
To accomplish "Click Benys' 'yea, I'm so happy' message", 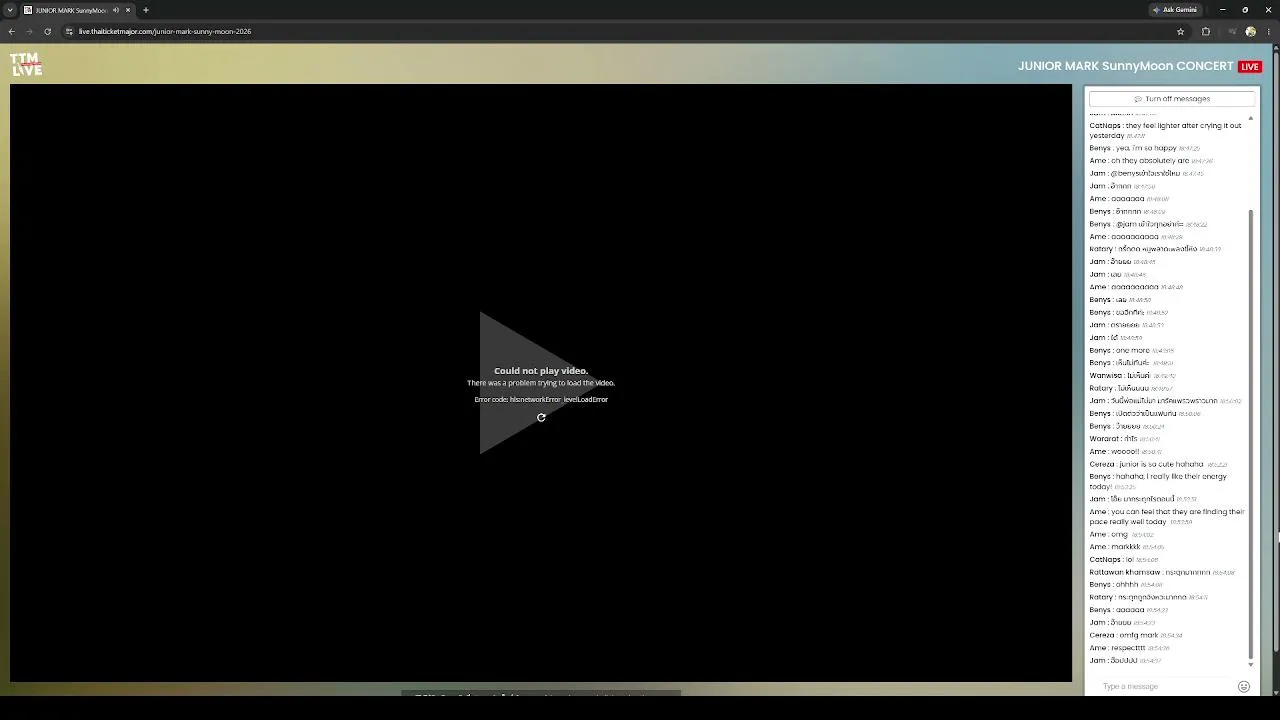I will click(1144, 148).
